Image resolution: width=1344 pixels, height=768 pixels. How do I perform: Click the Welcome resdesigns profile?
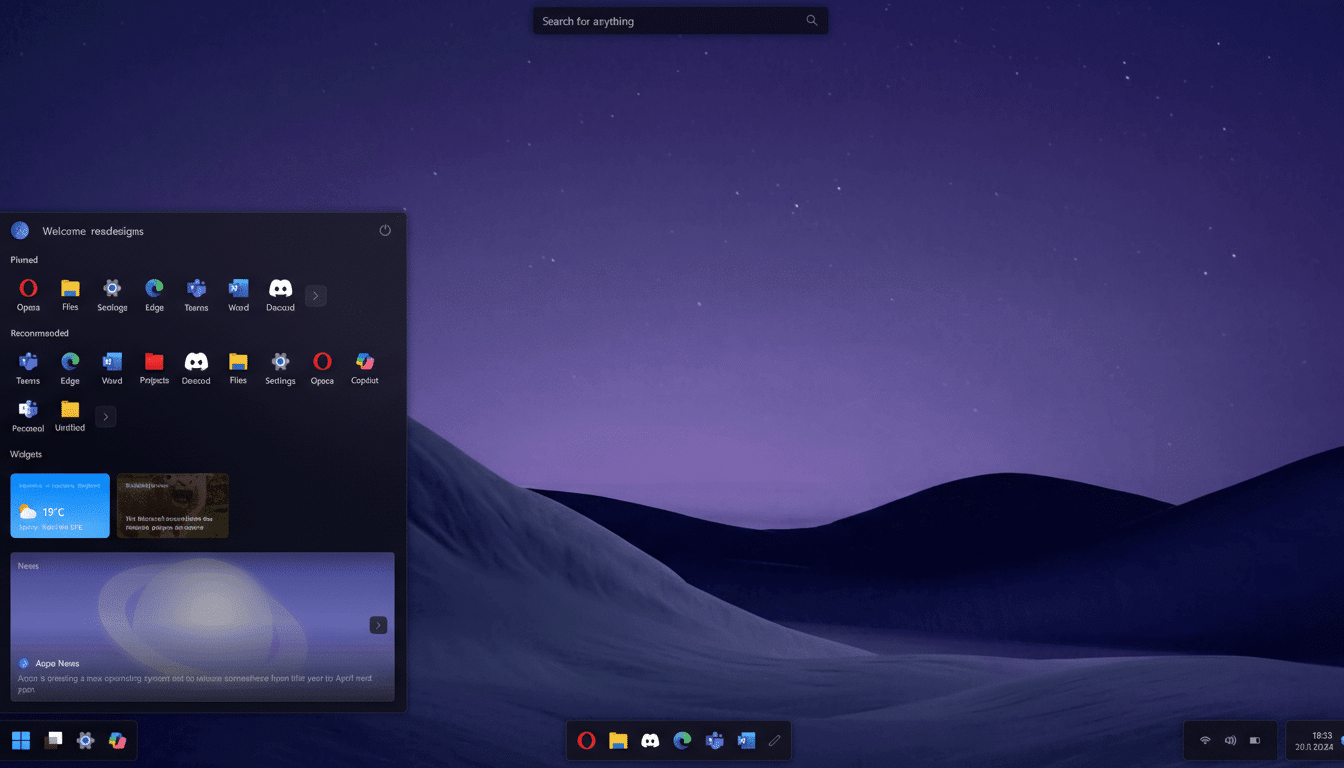click(77, 230)
